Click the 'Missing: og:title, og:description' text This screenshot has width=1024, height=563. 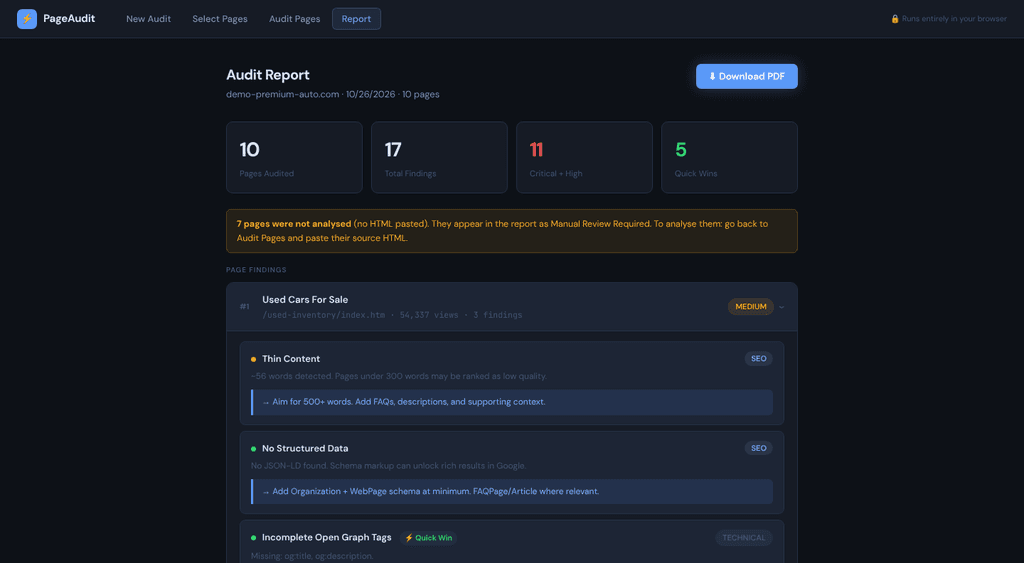312,556
